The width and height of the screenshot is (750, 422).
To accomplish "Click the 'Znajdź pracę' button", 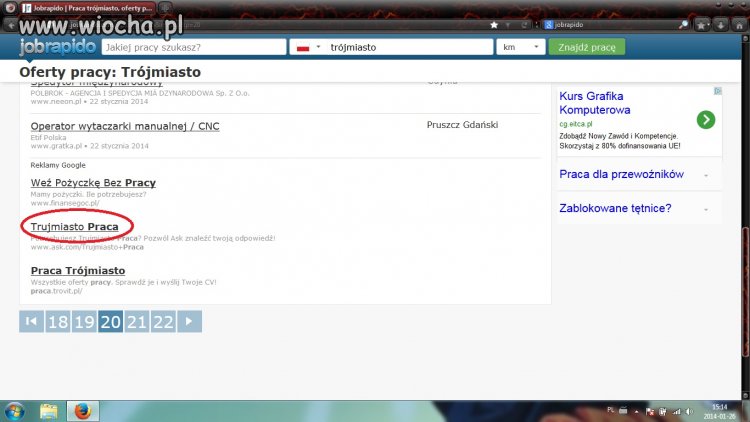I will [x=586, y=47].
